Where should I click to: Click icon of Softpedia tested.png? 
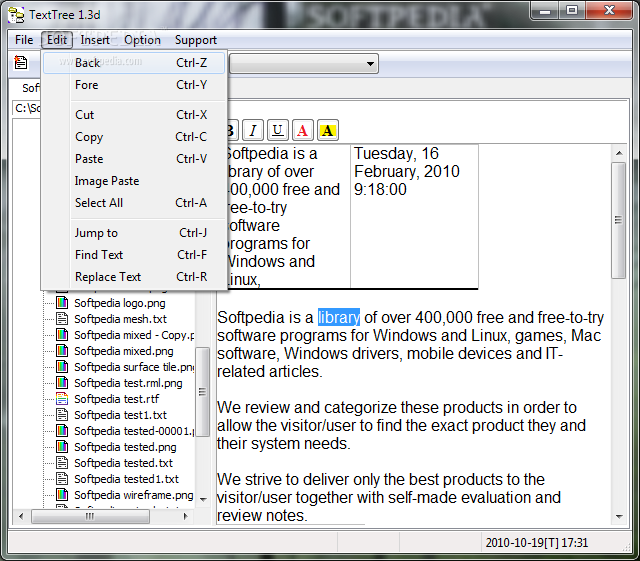click(x=62, y=447)
